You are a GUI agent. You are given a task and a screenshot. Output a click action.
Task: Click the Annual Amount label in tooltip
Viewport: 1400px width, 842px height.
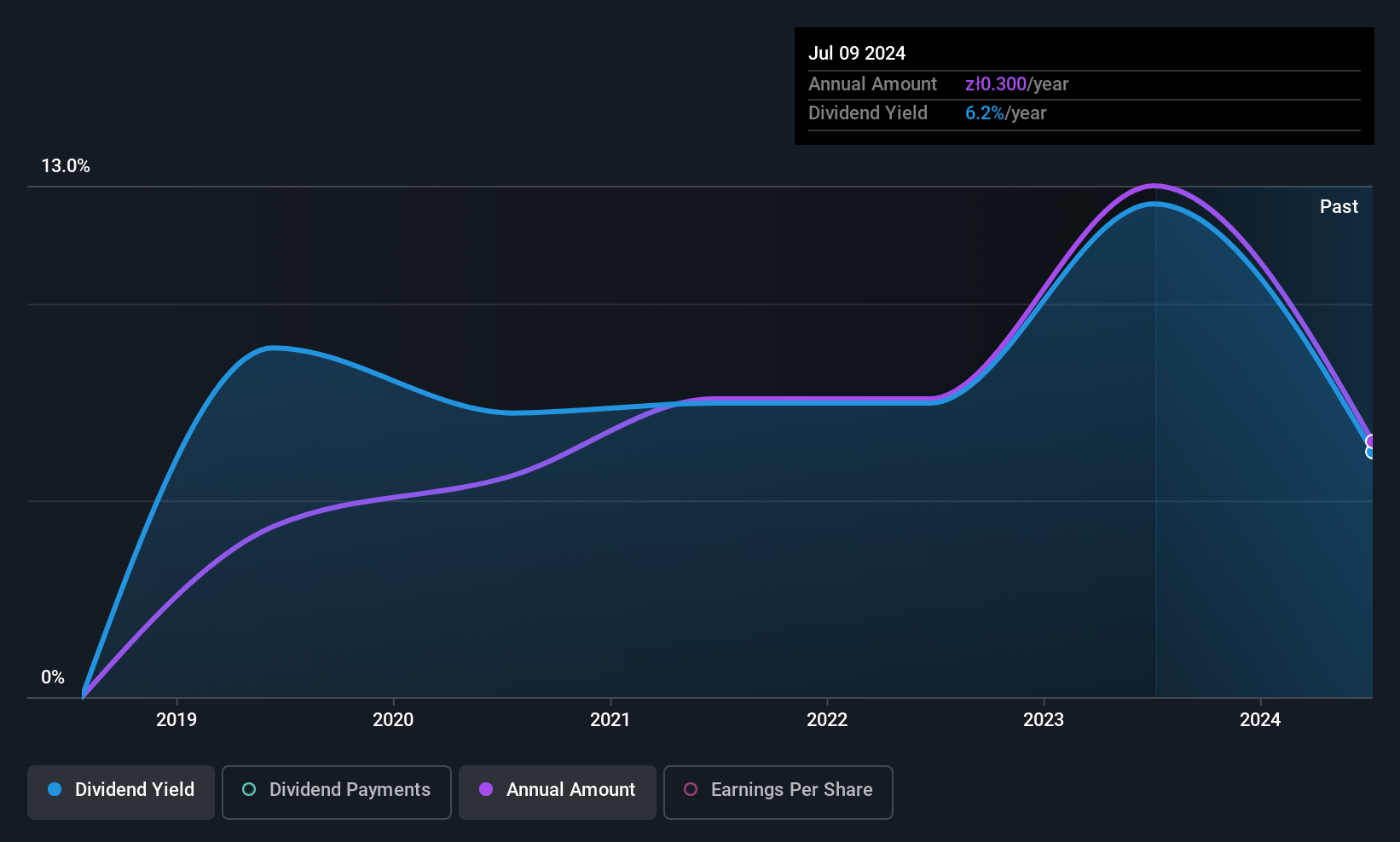coord(872,84)
